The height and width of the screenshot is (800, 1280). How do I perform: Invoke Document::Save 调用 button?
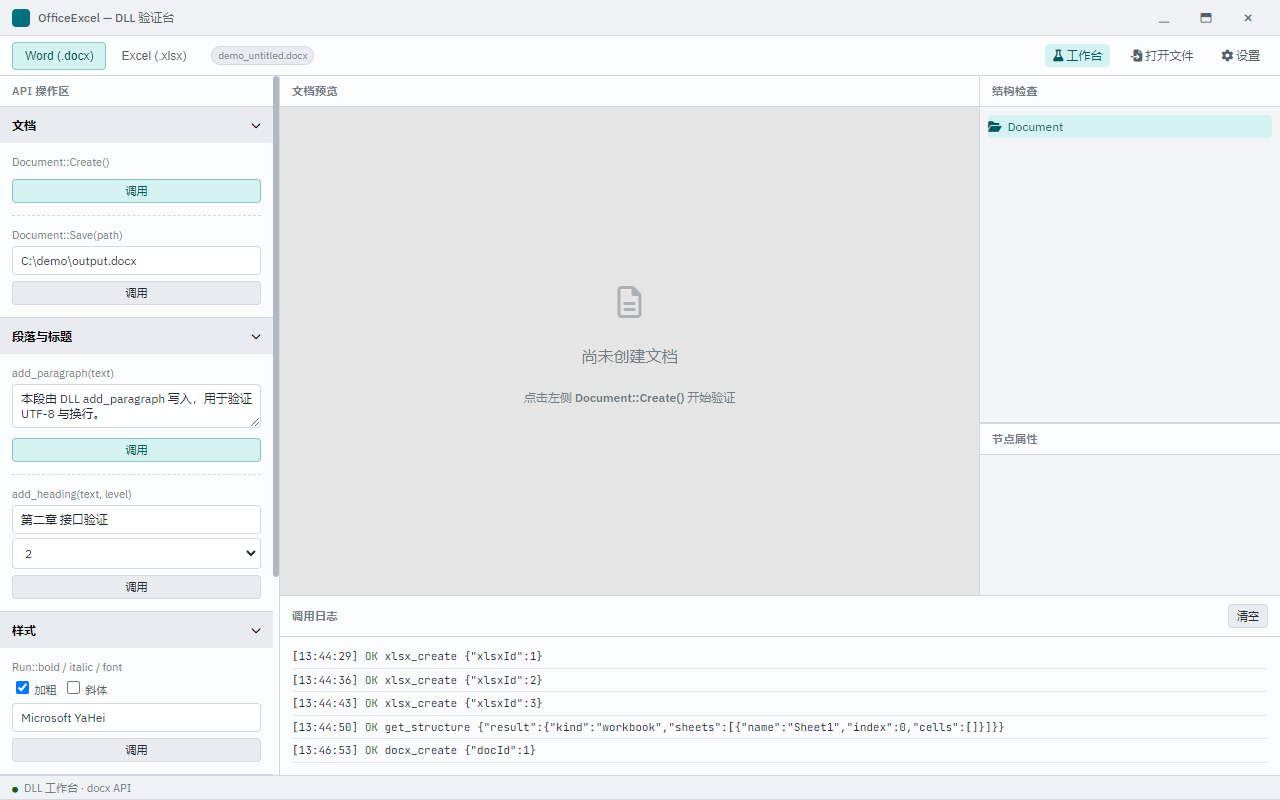click(136, 293)
